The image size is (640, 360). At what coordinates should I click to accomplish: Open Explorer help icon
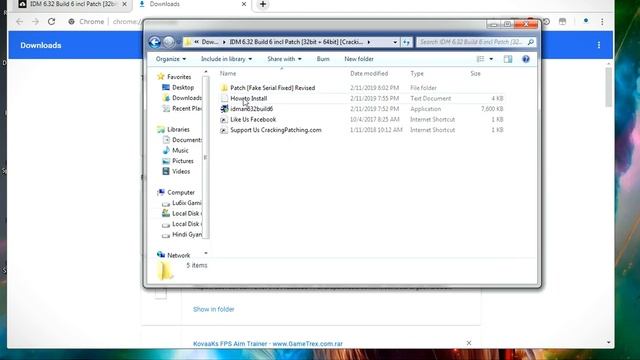[x=526, y=59]
